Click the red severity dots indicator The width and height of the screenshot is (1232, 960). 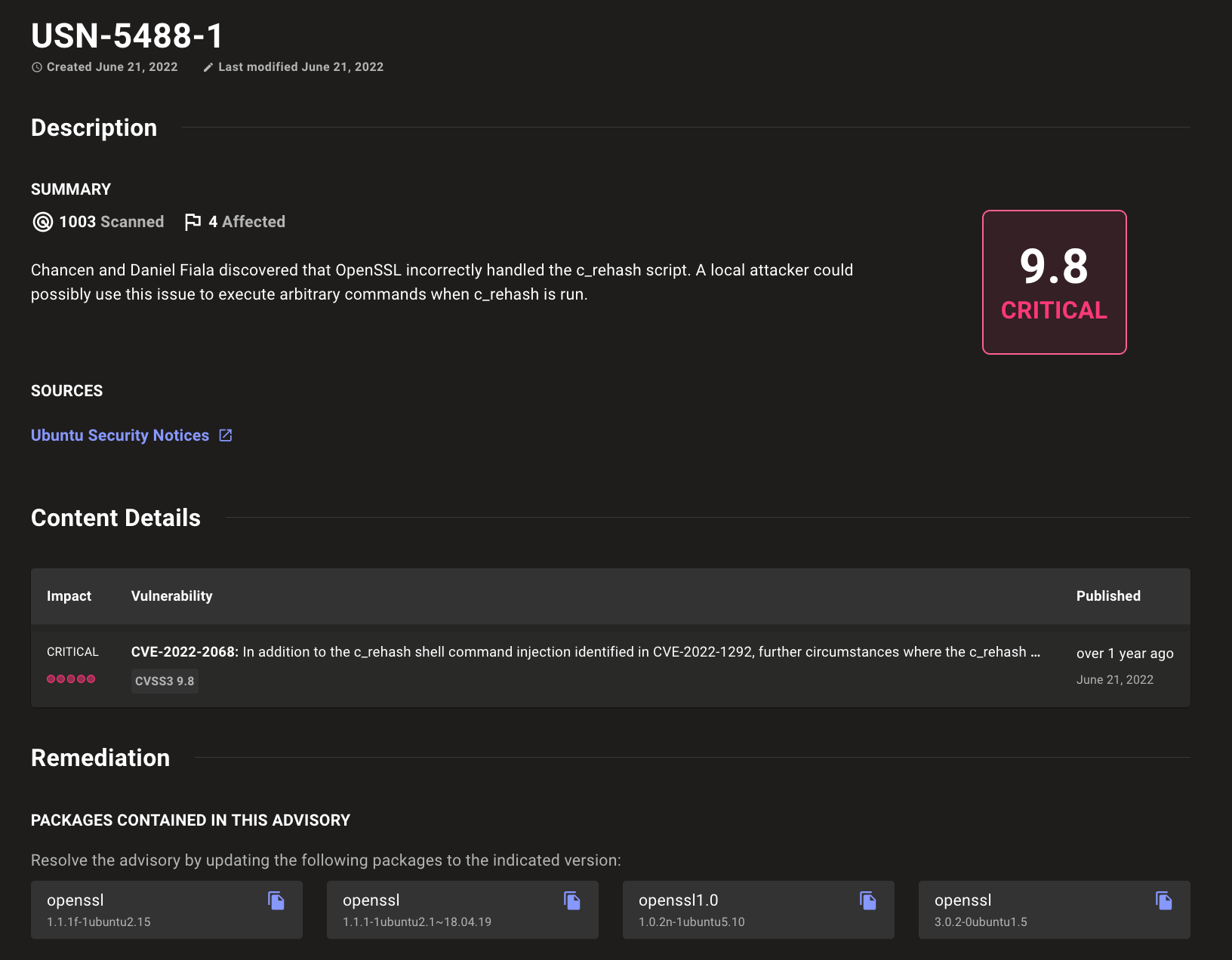(71, 679)
